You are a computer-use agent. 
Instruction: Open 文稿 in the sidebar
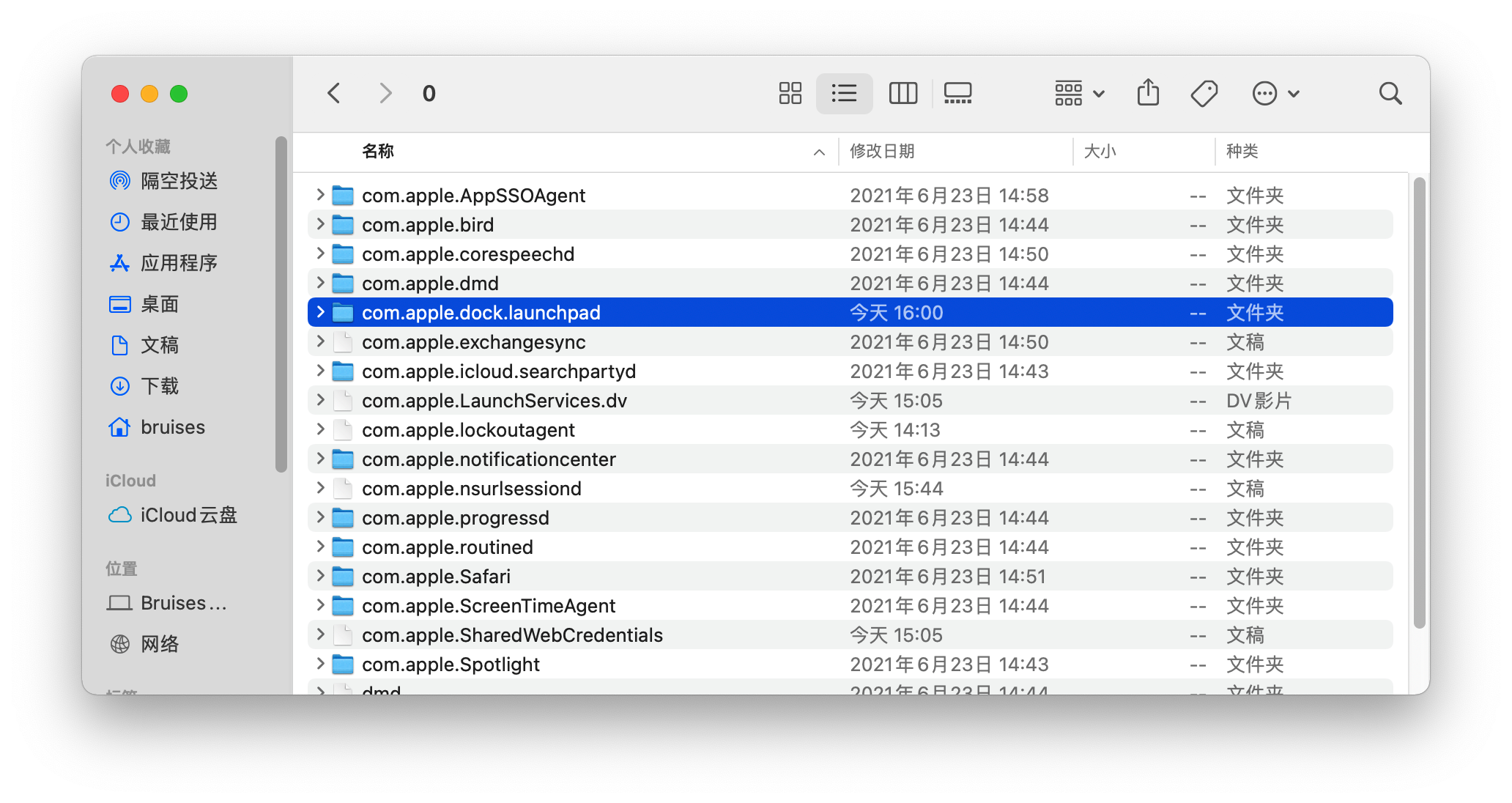click(144, 345)
